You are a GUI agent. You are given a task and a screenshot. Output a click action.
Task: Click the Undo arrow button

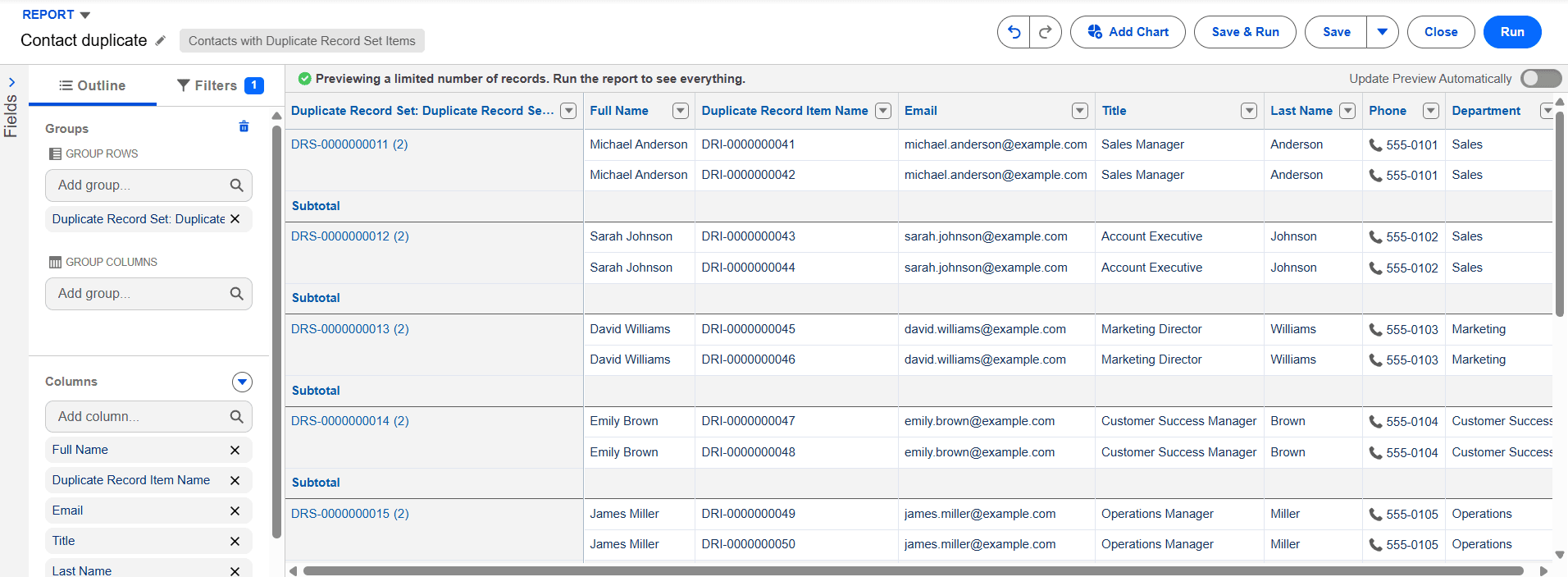tap(1014, 32)
